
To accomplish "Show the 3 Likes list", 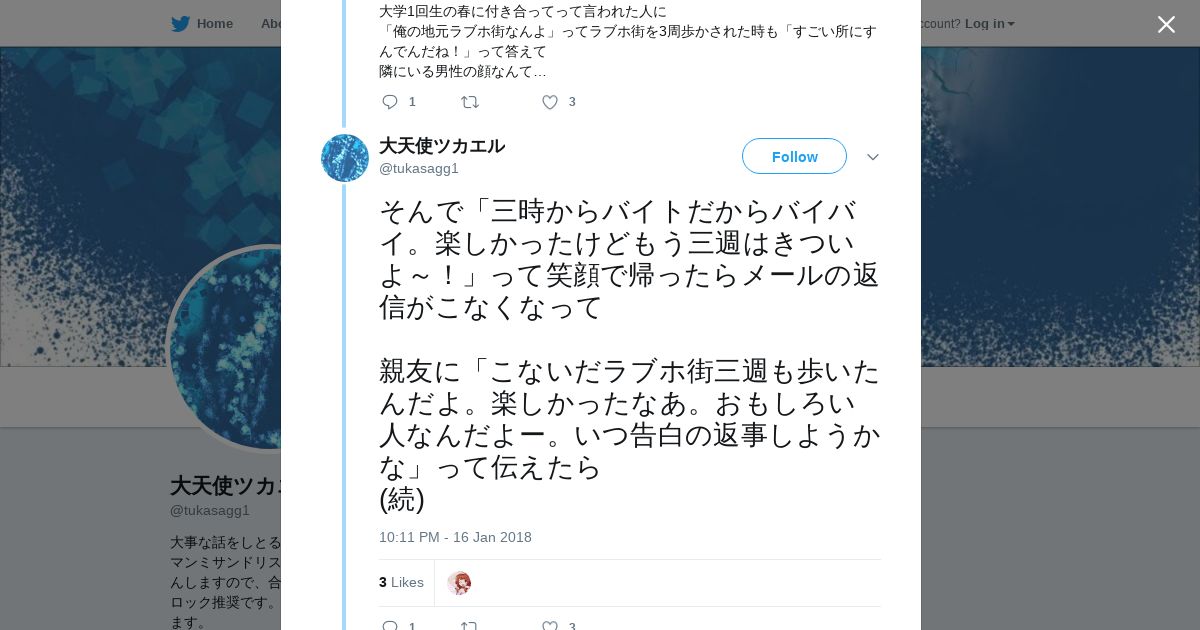I will pos(401,582).
